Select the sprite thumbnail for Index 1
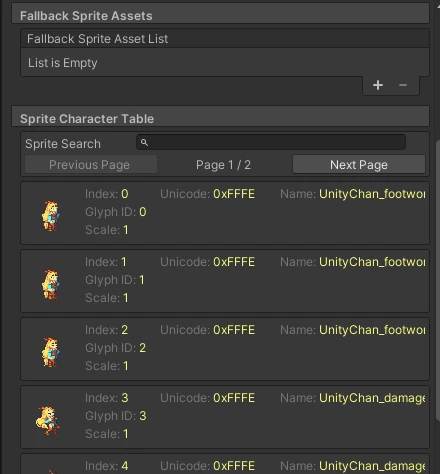440x474 pixels. 51,284
